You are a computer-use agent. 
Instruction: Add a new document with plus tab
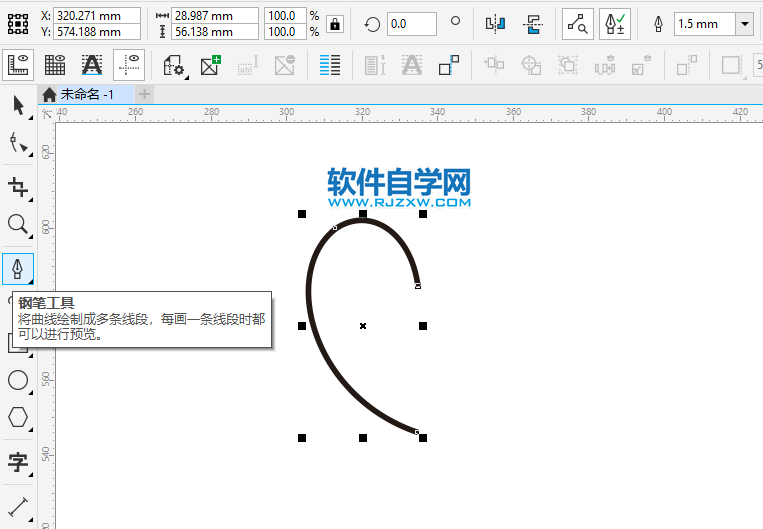tap(144, 93)
